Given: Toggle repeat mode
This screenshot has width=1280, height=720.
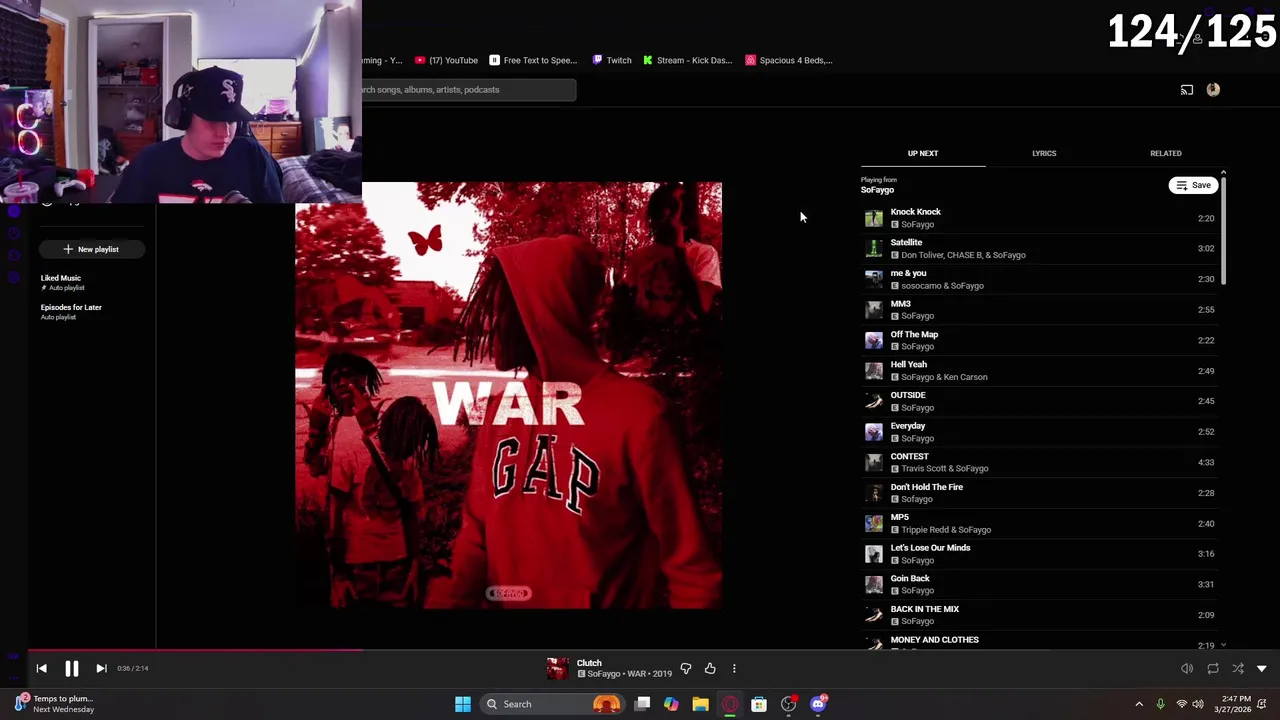Looking at the screenshot, I should point(1213,668).
